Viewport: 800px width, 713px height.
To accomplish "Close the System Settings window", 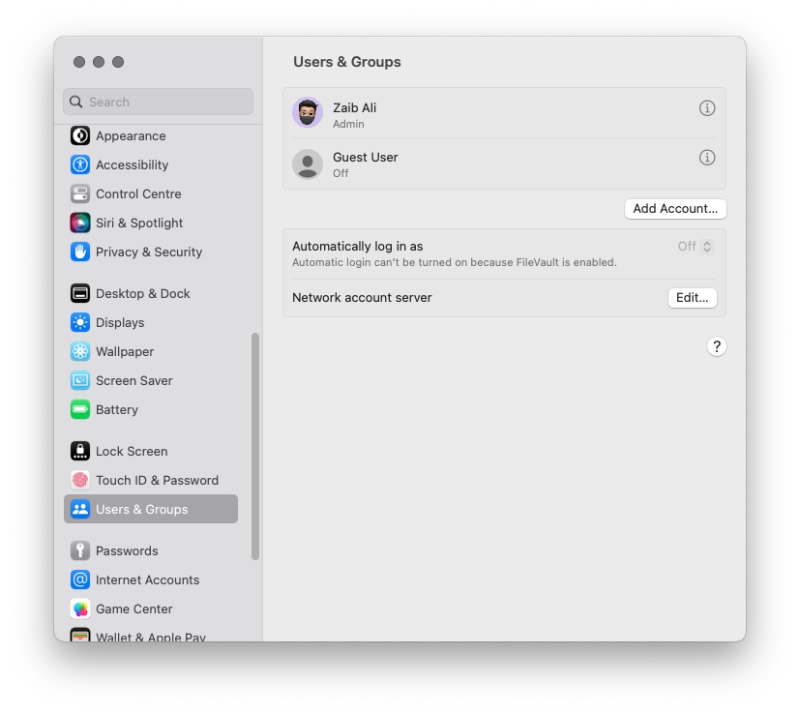I will click(79, 62).
